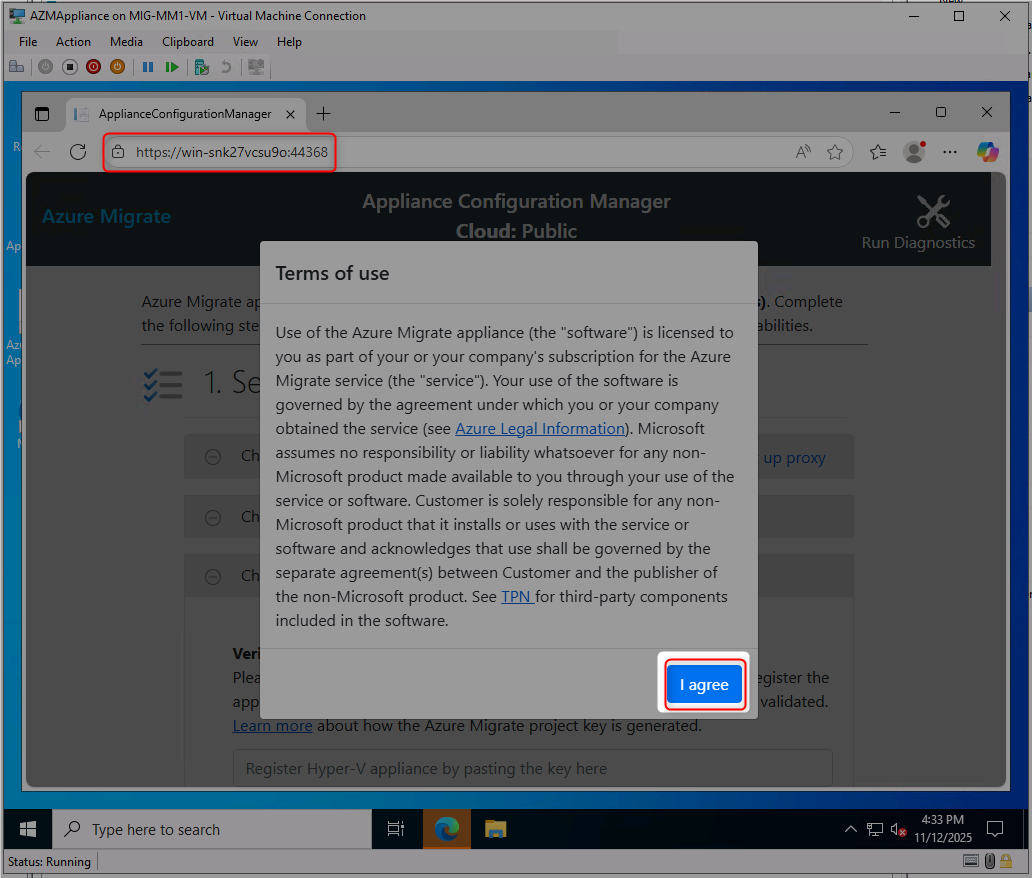Viewport: 1032px width, 878px height.
Task: Close the ApplianceConfigurationManager tab
Action: 290,115
